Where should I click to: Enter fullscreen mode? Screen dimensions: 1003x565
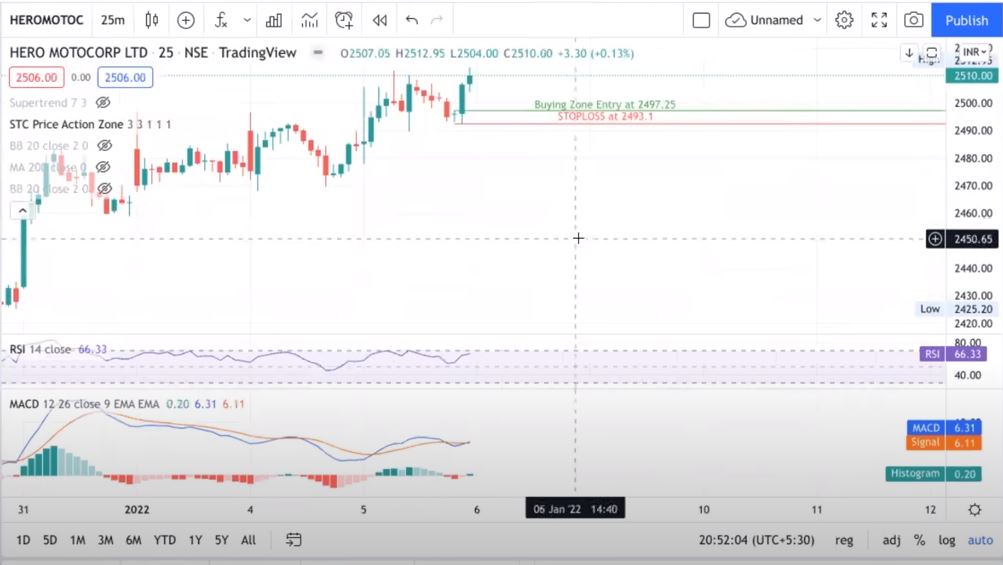pos(879,20)
